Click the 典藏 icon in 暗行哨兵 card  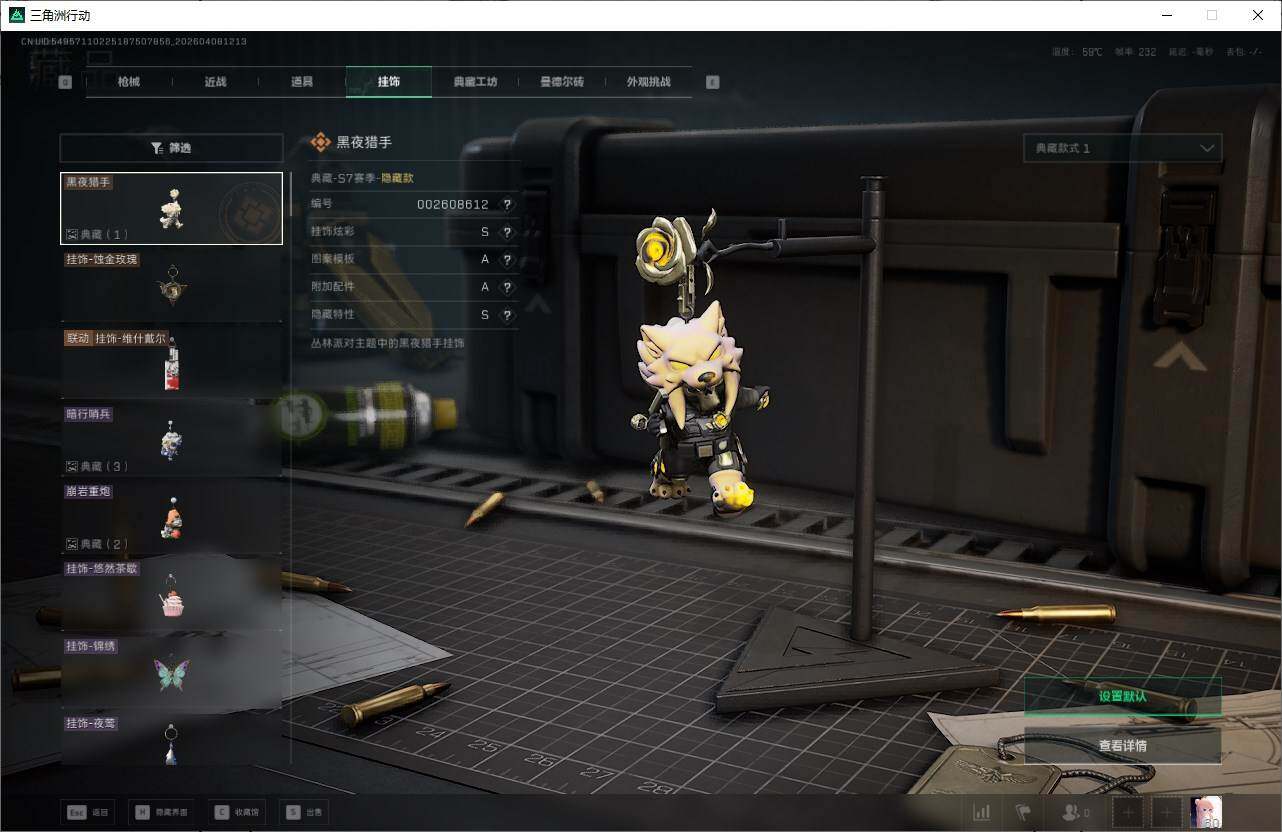pyautogui.click(x=72, y=467)
